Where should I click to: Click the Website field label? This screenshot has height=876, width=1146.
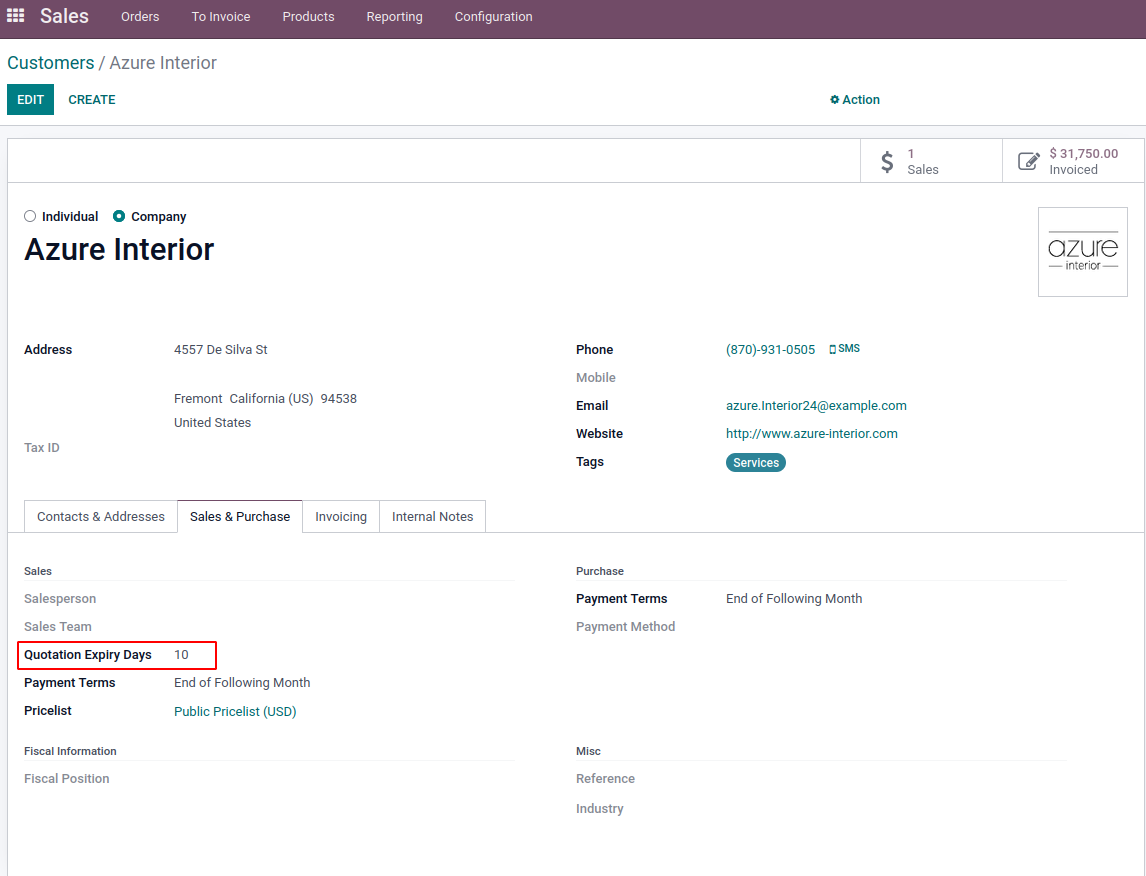click(x=599, y=433)
